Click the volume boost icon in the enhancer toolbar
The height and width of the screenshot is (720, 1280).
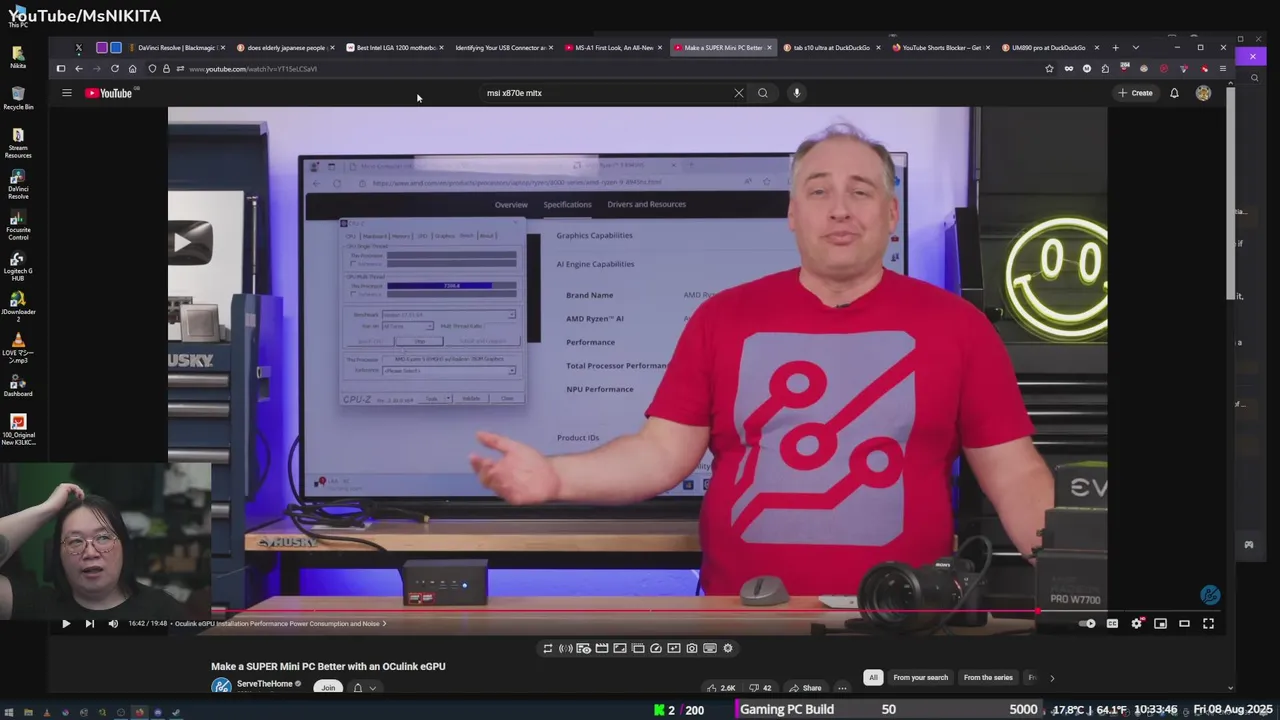pos(566,649)
